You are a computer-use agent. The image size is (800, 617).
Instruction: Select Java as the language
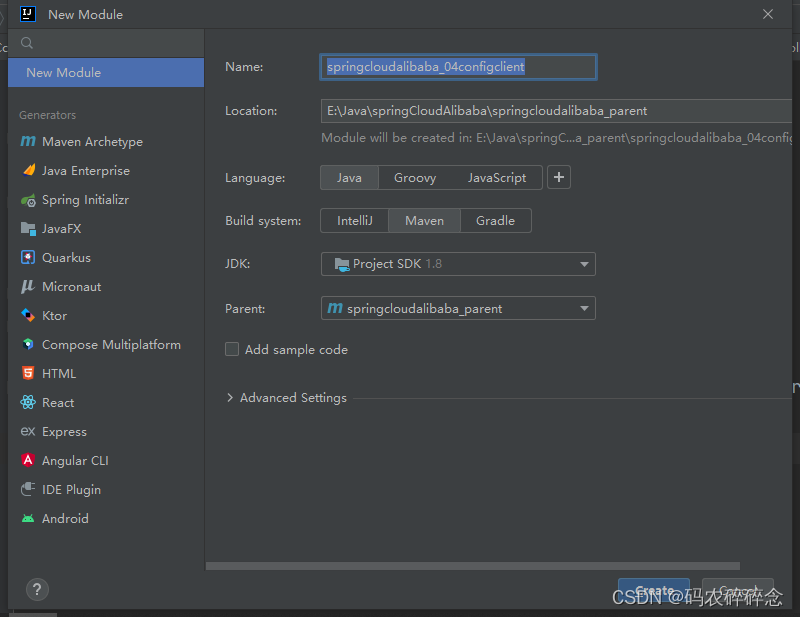tap(349, 178)
